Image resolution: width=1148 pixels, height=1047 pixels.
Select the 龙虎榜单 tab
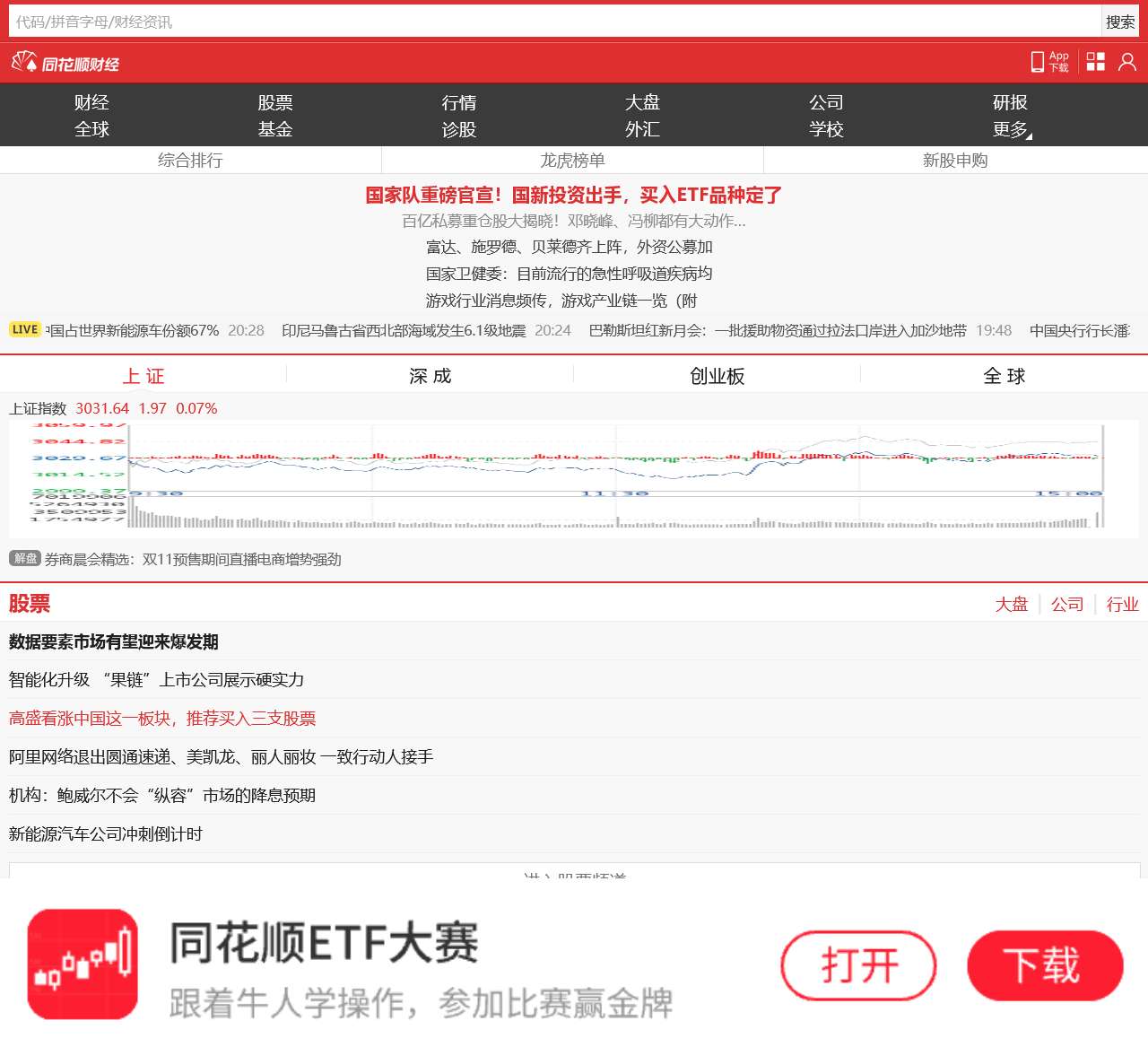pos(572,160)
